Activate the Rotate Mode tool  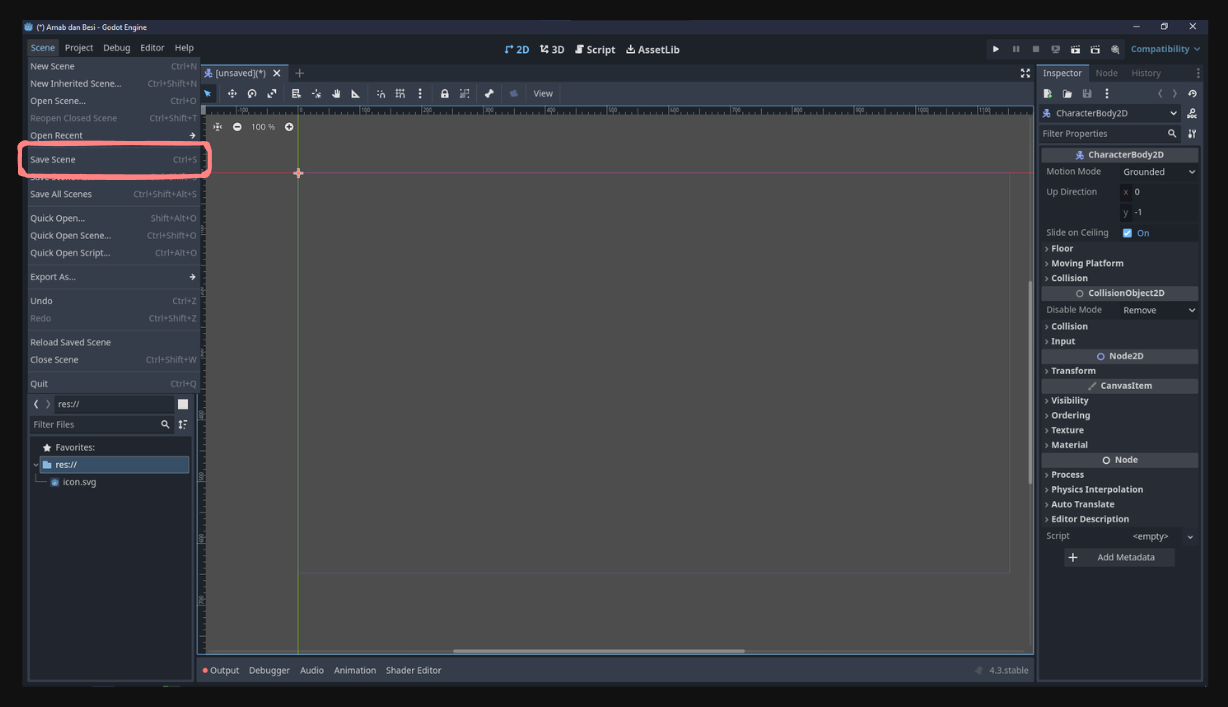click(252, 93)
